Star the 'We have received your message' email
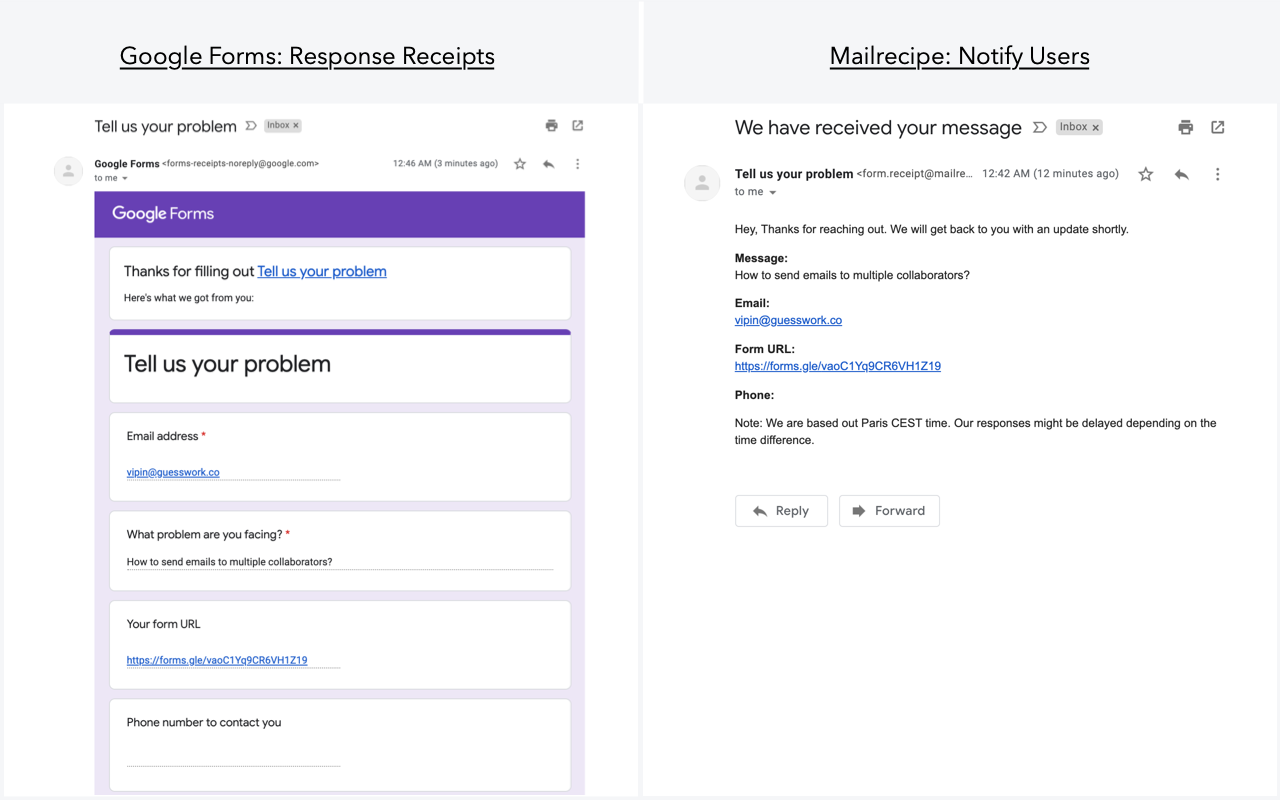 [1146, 174]
